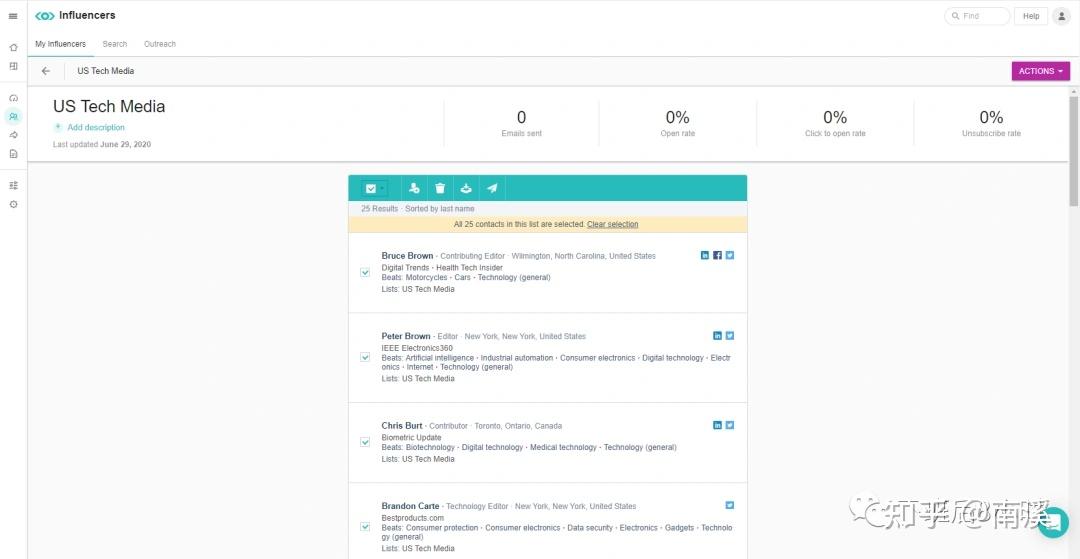Viewport: 1080px width, 559px height.
Task: Click 'Digital Trends · Health Tech Insider' text
Action: click(442, 267)
